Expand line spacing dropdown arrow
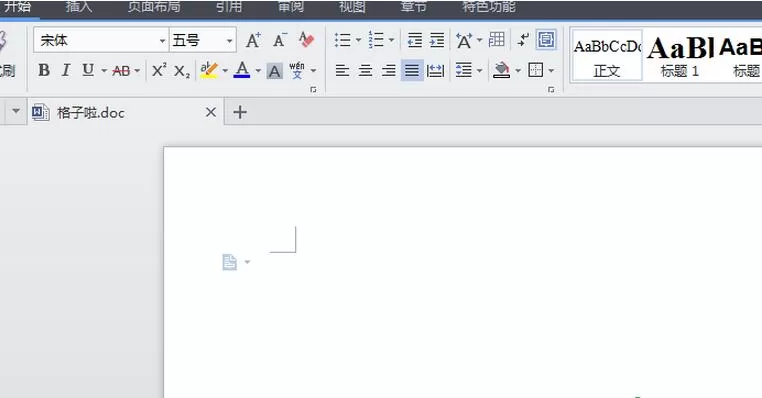 coord(480,71)
